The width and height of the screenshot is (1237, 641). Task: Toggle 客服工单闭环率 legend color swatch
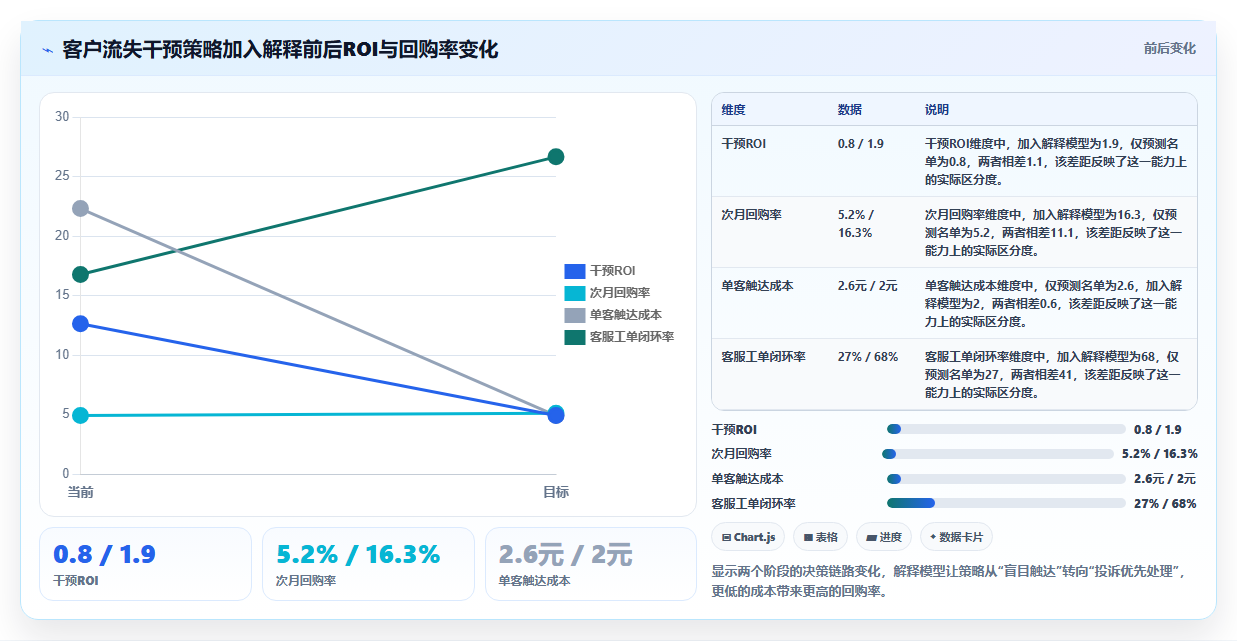point(574,337)
